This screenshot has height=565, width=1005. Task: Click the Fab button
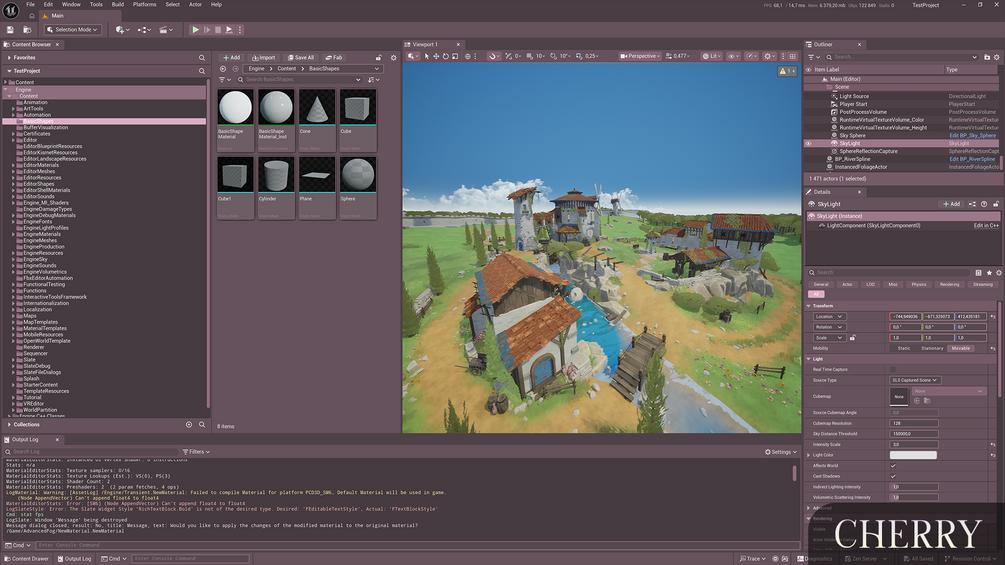334,58
